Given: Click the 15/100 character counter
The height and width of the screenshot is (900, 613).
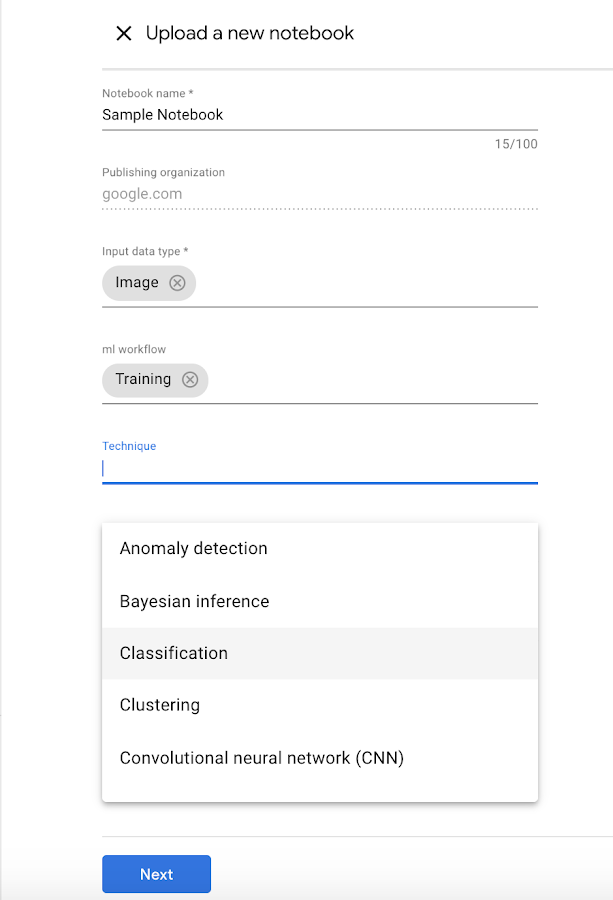Looking at the screenshot, I should 516,144.
